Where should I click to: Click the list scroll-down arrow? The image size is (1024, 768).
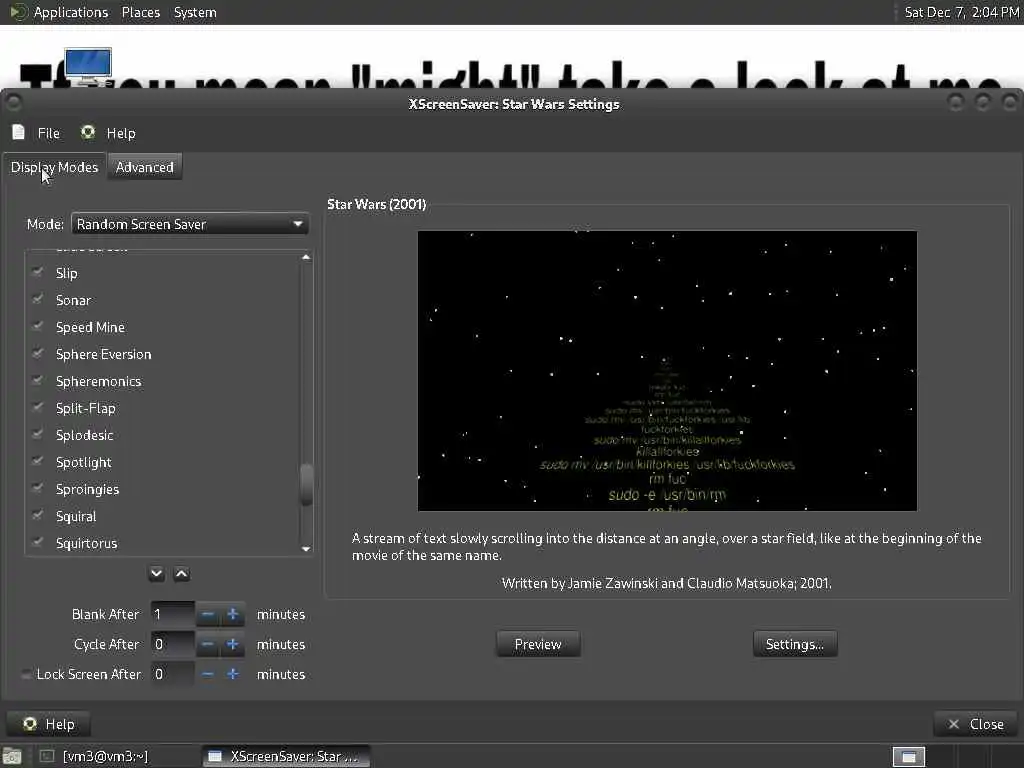click(306, 549)
